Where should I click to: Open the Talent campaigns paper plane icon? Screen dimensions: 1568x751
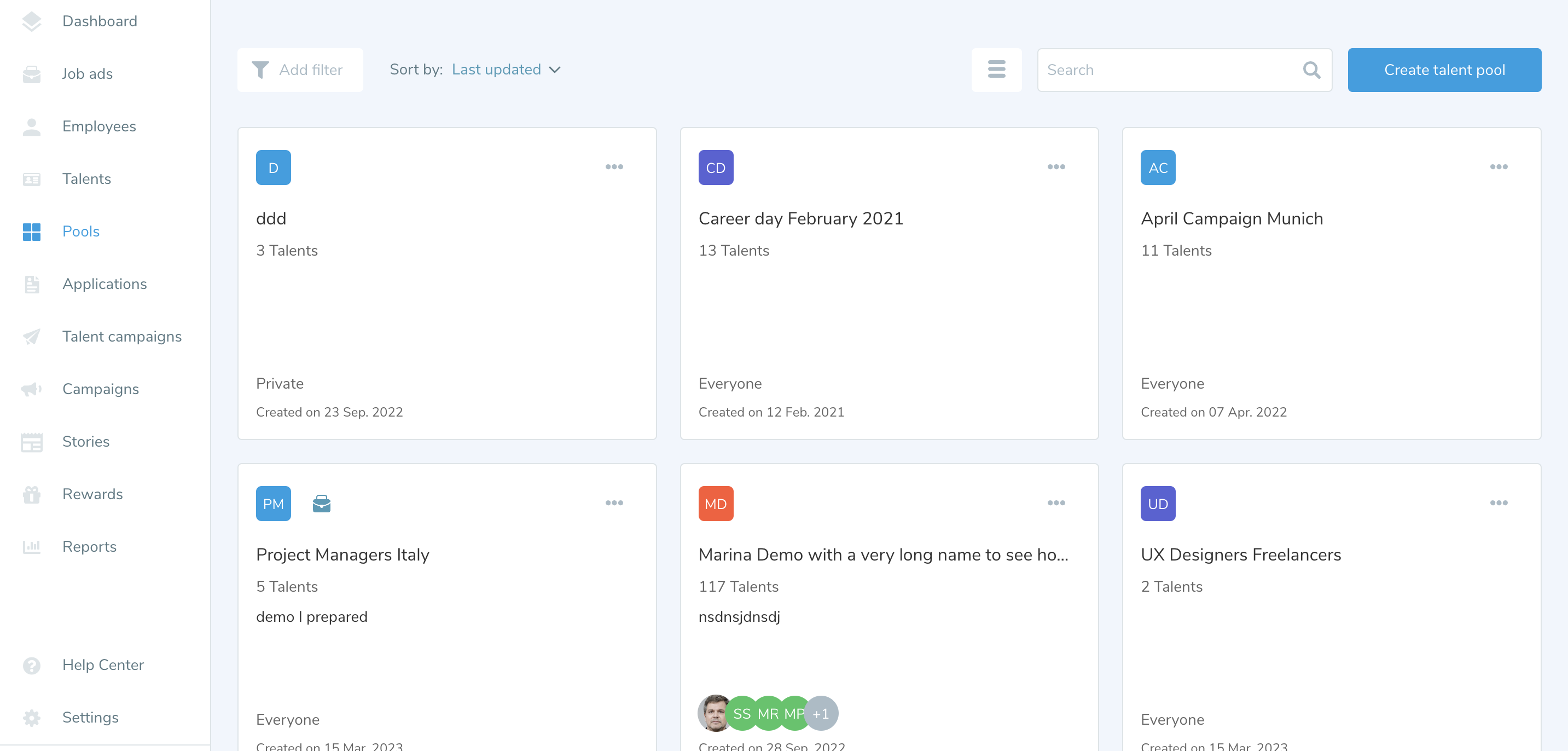32,336
